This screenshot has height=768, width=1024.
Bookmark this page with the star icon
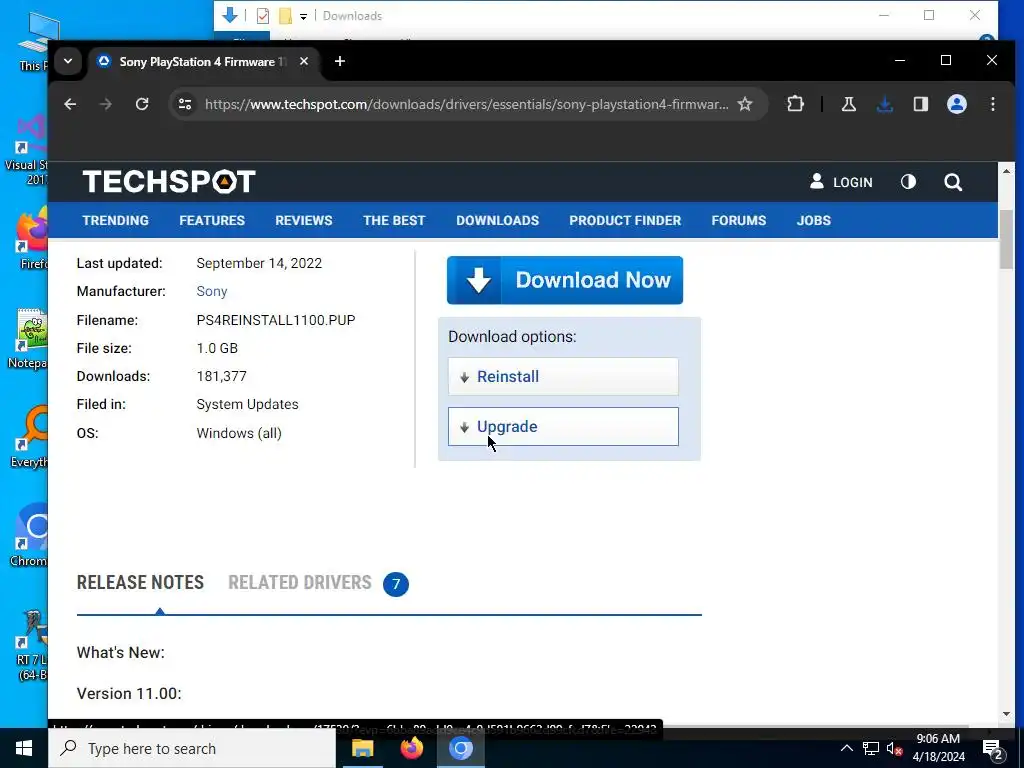[x=744, y=104]
